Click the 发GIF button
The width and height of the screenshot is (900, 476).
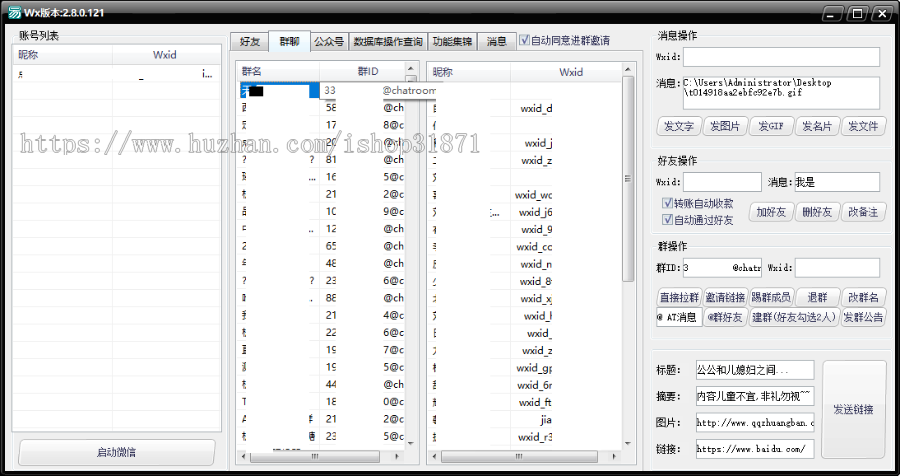coord(771,126)
